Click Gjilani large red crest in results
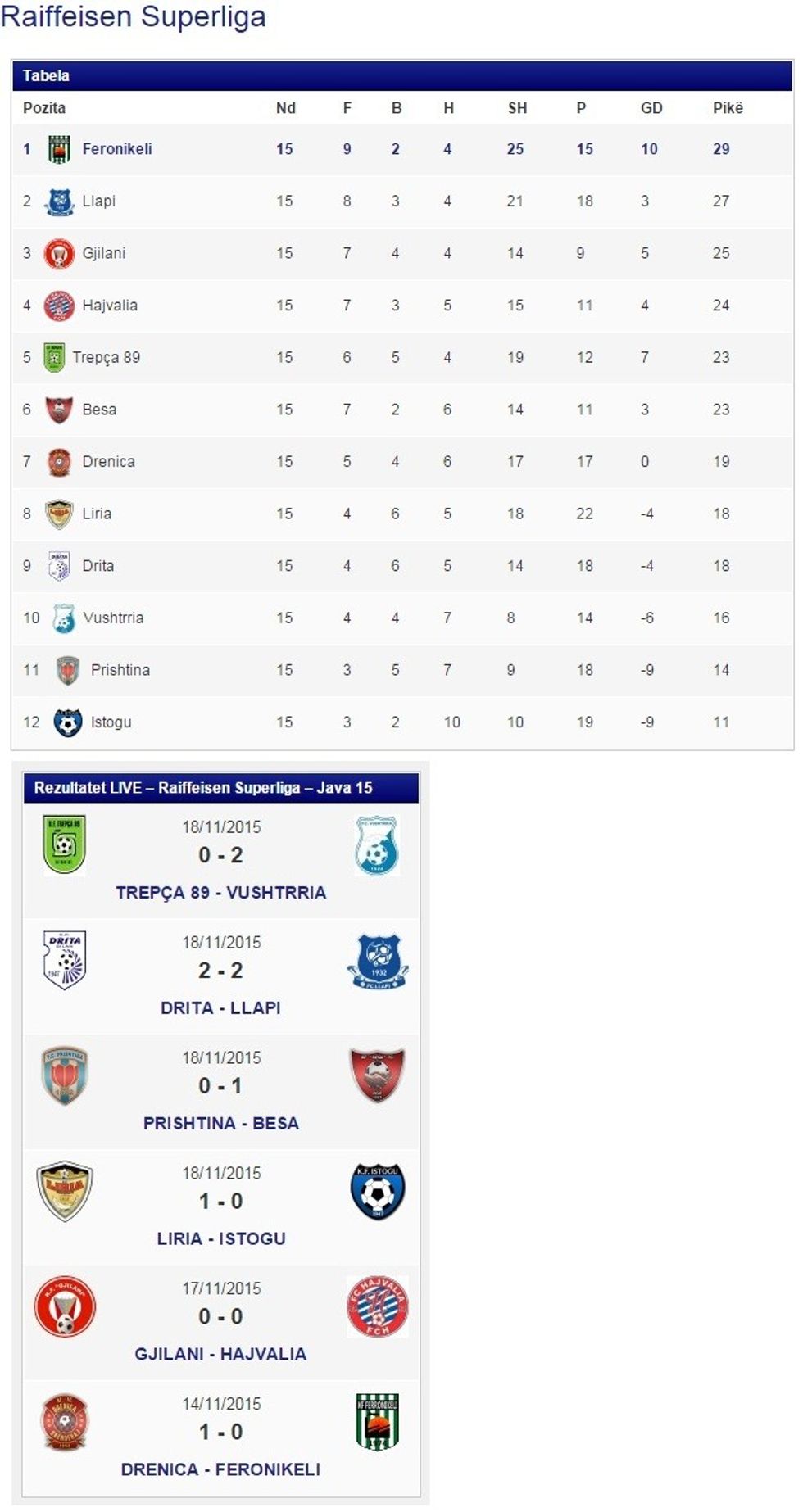Viewport: 803px width, 1512px height. click(65, 1306)
